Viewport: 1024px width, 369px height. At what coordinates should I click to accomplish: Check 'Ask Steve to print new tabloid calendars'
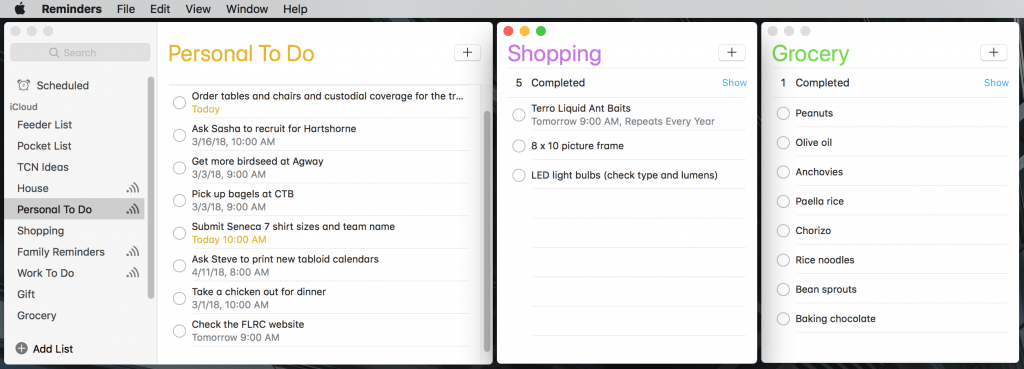(179, 266)
